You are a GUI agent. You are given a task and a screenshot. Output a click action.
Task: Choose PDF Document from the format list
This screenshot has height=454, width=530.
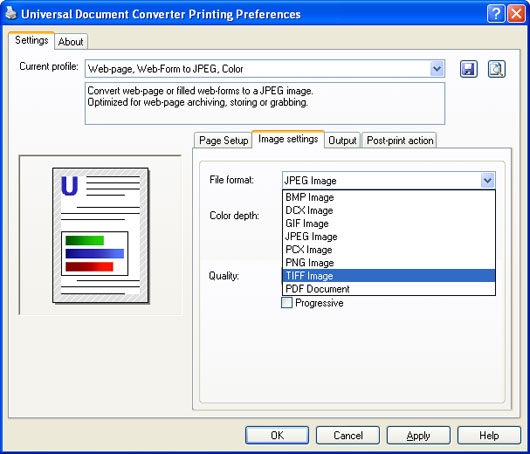389,289
